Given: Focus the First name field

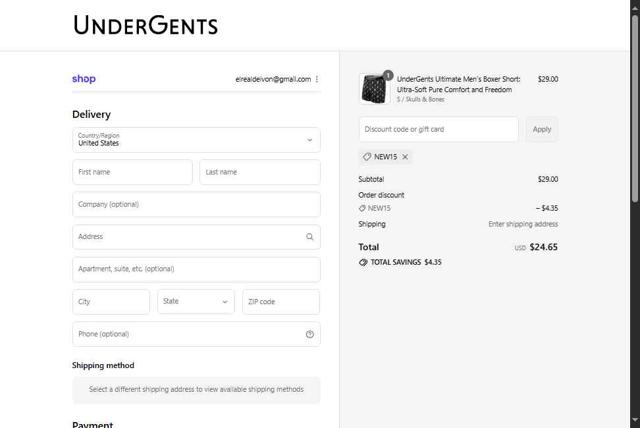Looking at the screenshot, I should 132,172.
